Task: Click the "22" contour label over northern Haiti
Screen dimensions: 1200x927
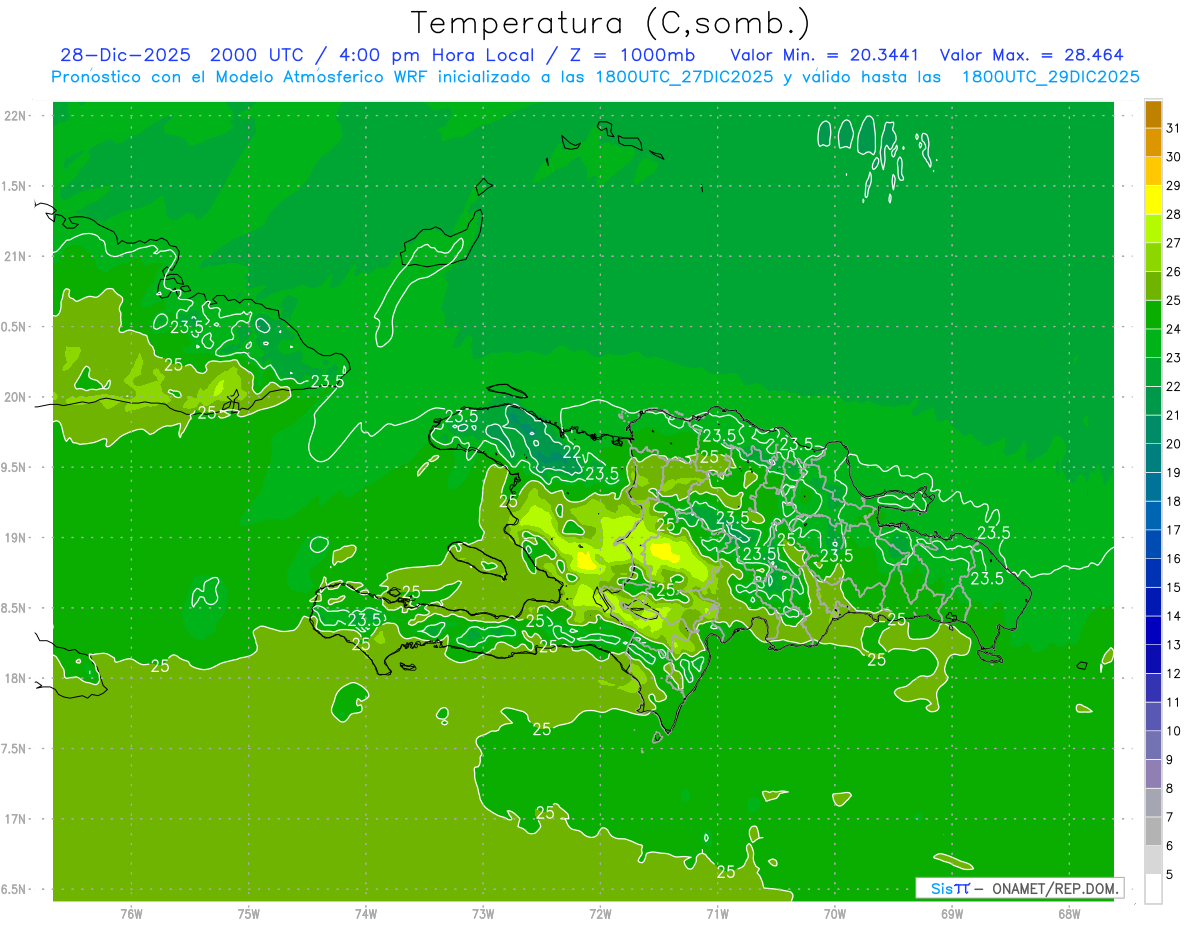Action: click(571, 452)
